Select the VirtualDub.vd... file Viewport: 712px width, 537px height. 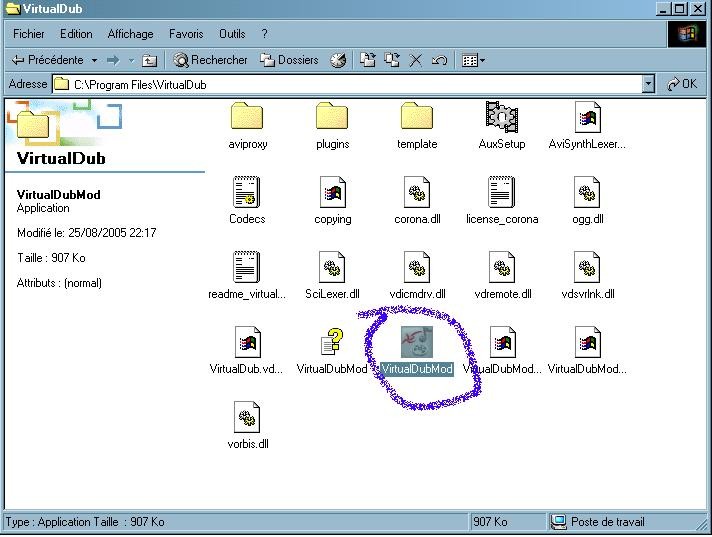[247, 350]
